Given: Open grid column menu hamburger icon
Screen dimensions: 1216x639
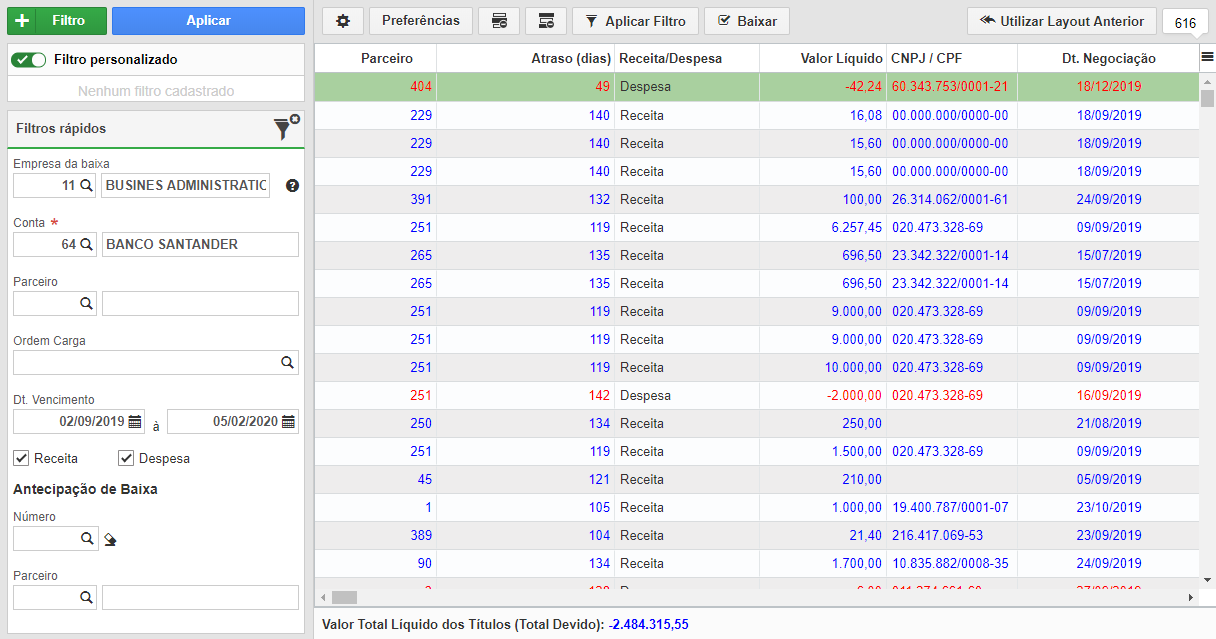Looking at the screenshot, I should pyautogui.click(x=1207, y=58).
